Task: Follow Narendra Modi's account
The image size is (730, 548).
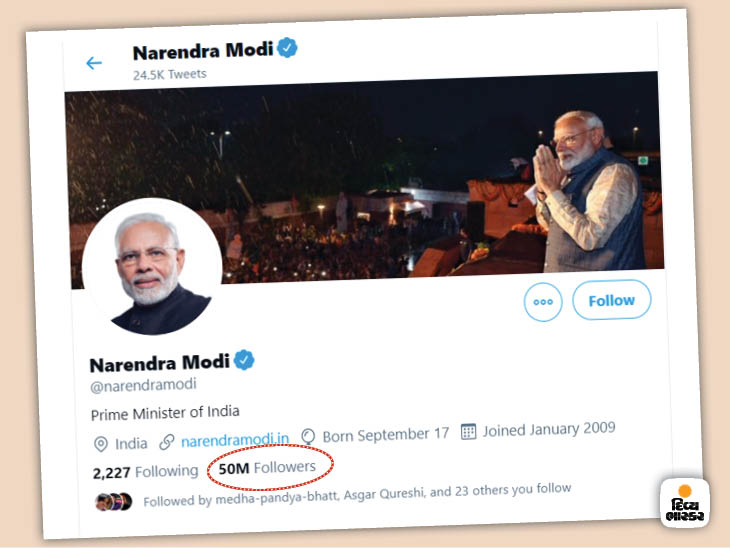Action: pos(611,300)
